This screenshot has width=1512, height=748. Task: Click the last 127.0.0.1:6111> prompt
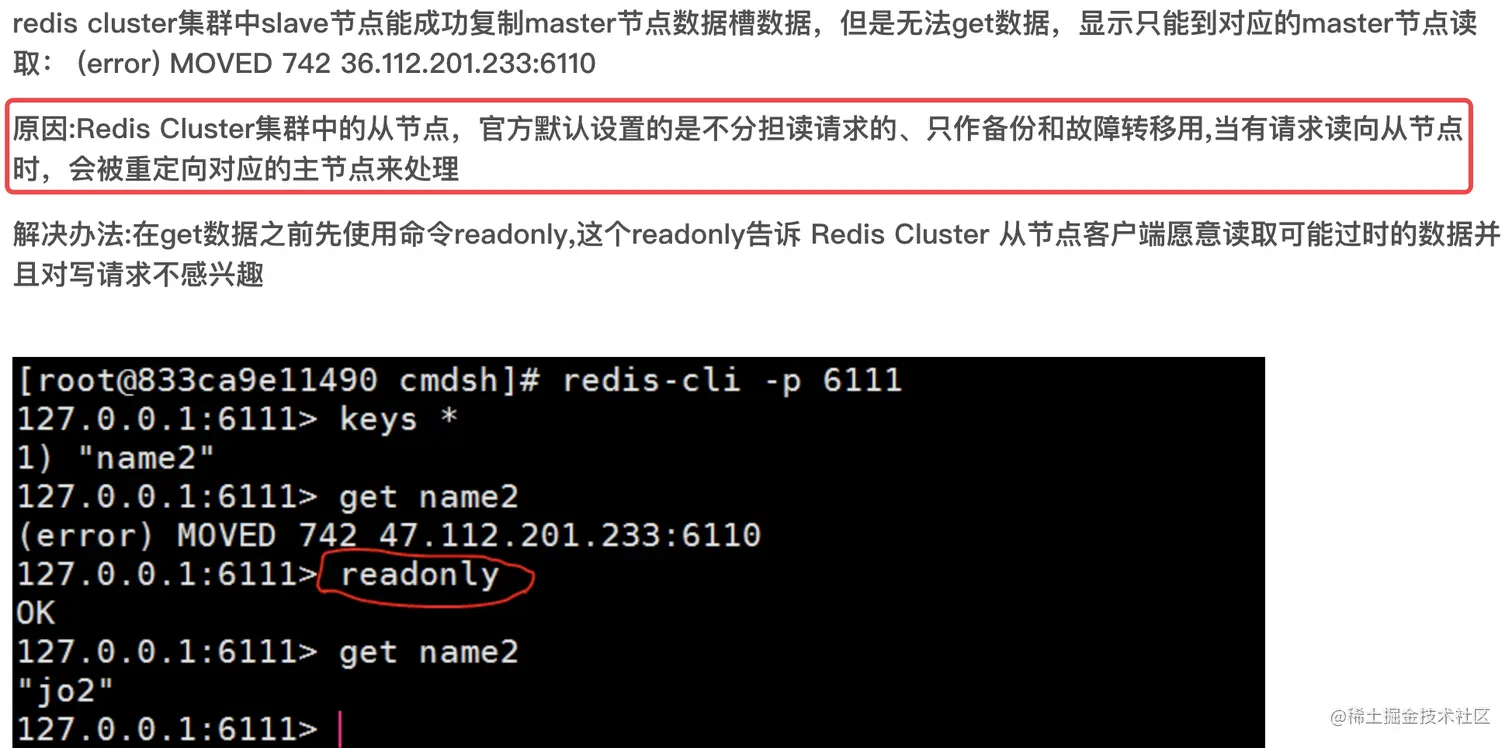[167, 731]
